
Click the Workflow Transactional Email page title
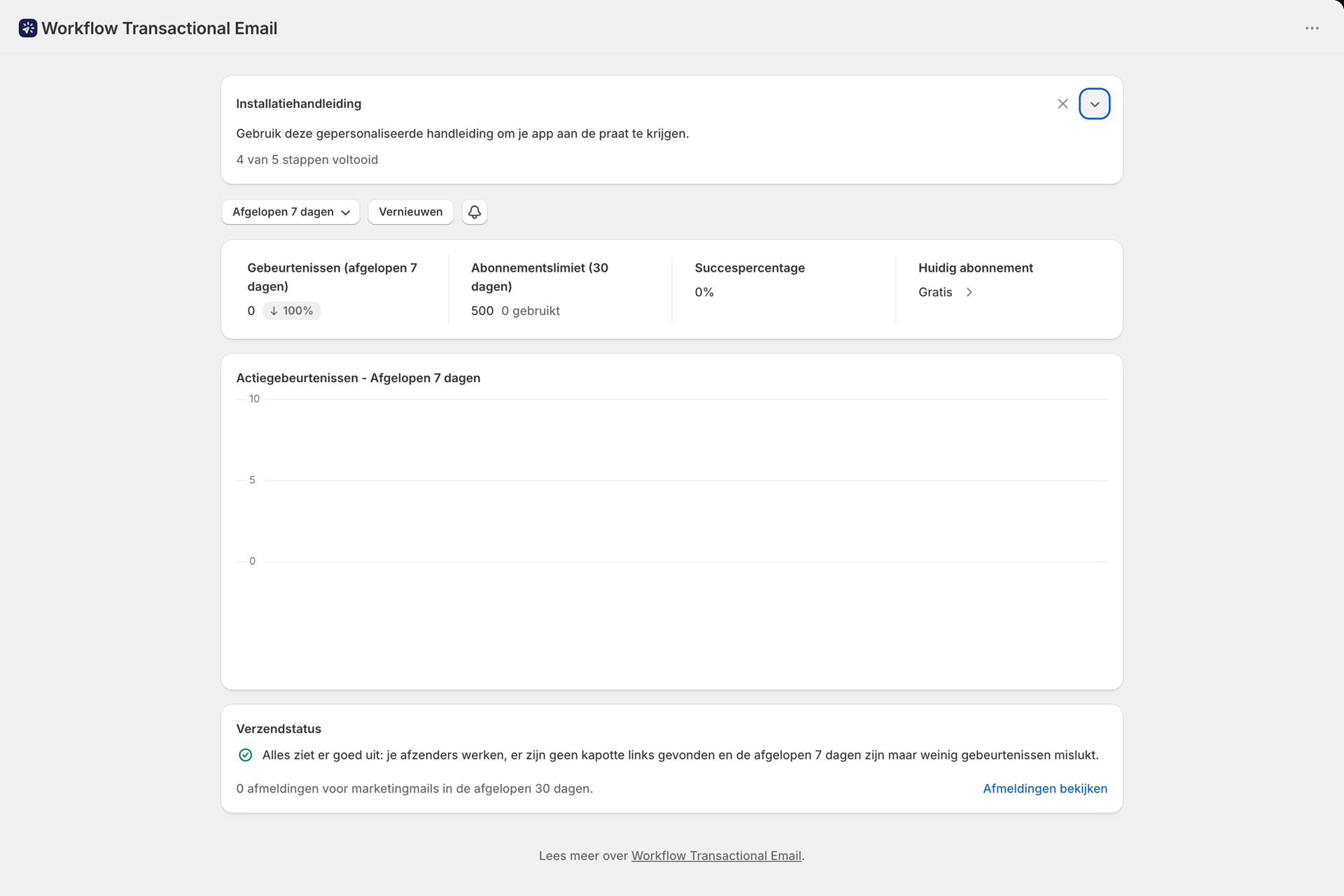pyautogui.click(x=160, y=28)
